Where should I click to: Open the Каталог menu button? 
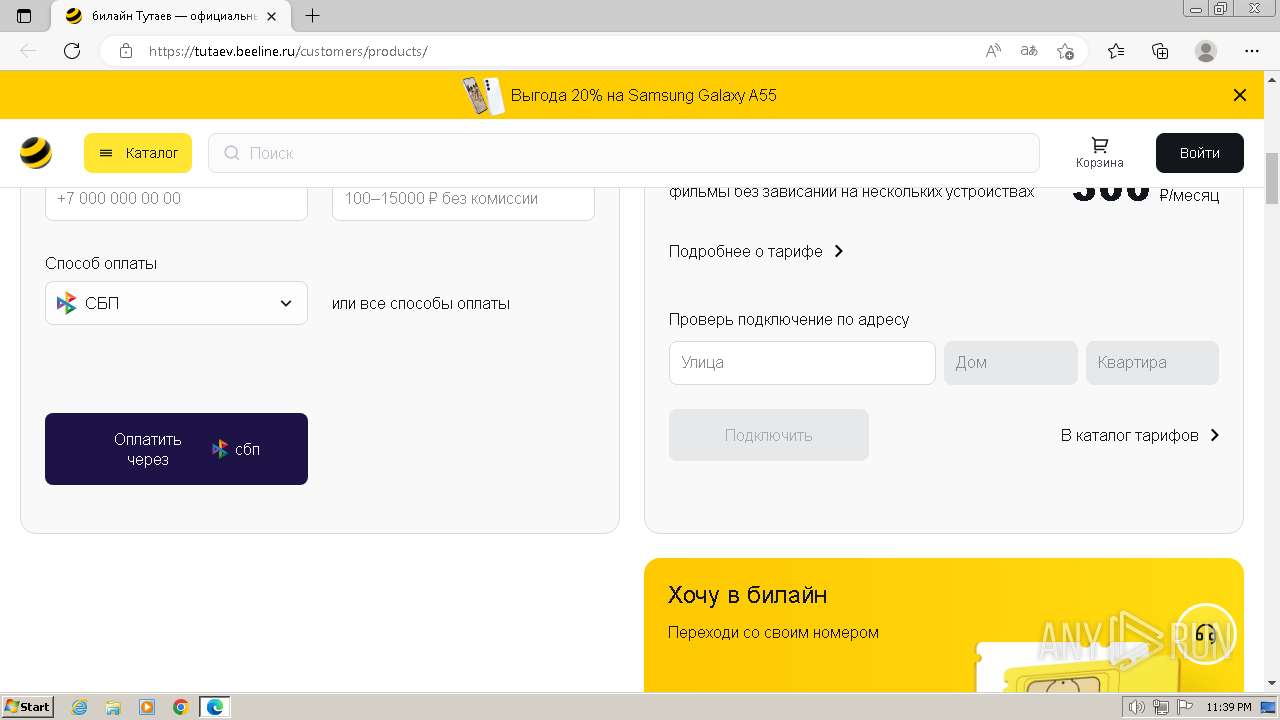(x=138, y=153)
